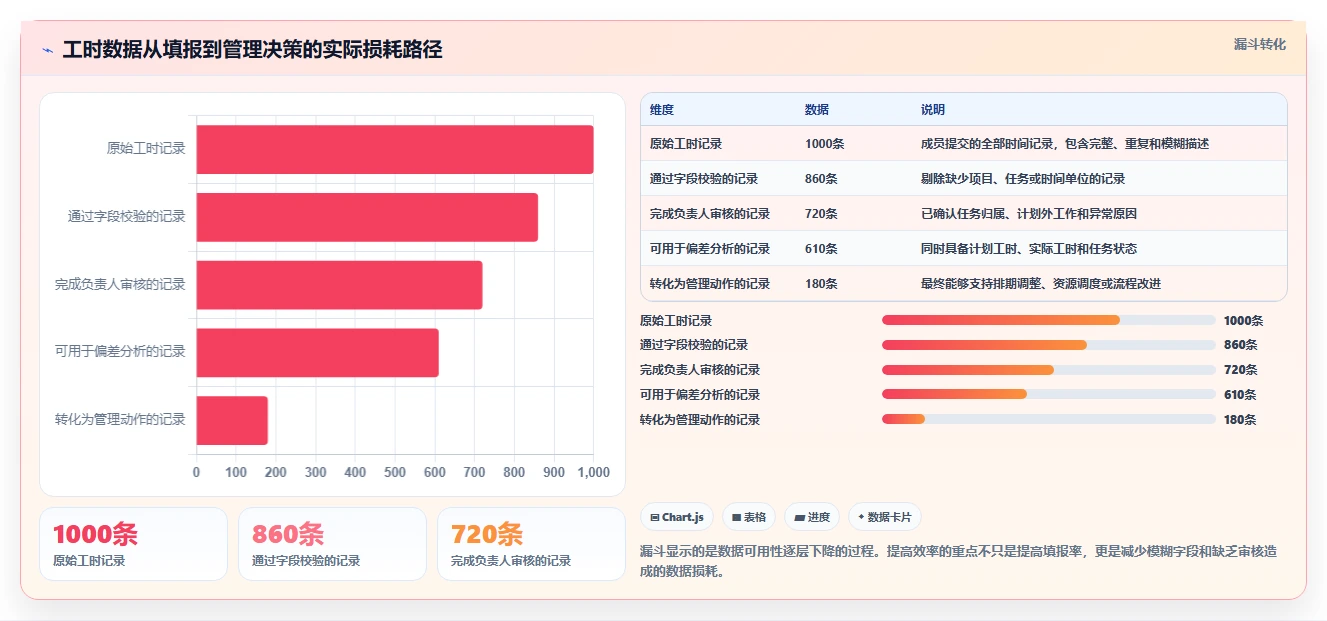Screen dimensions: 1327x621
Task: Click the 维度 table column header
Action: [662, 110]
